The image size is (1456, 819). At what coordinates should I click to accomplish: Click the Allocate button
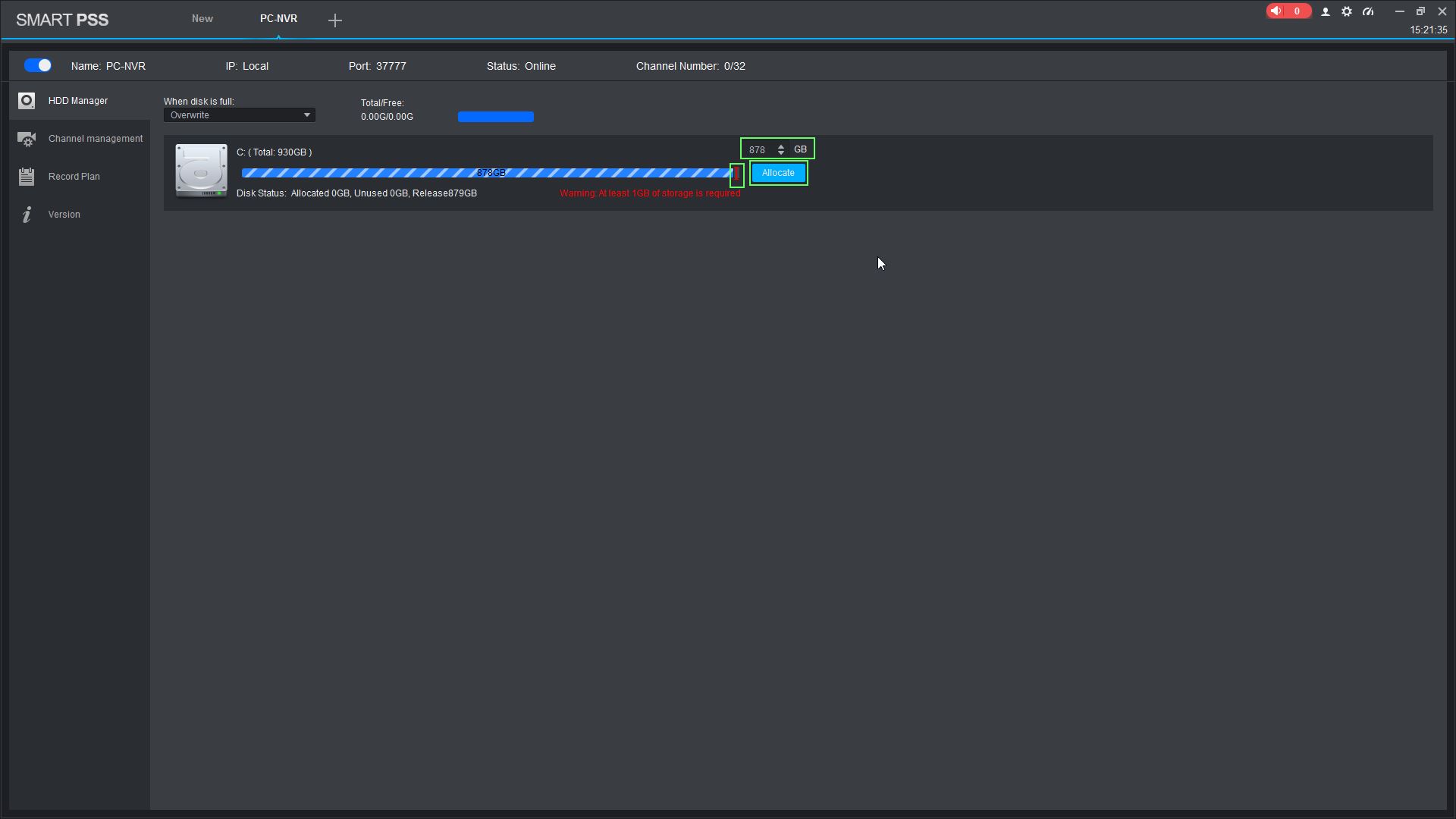coord(778,173)
